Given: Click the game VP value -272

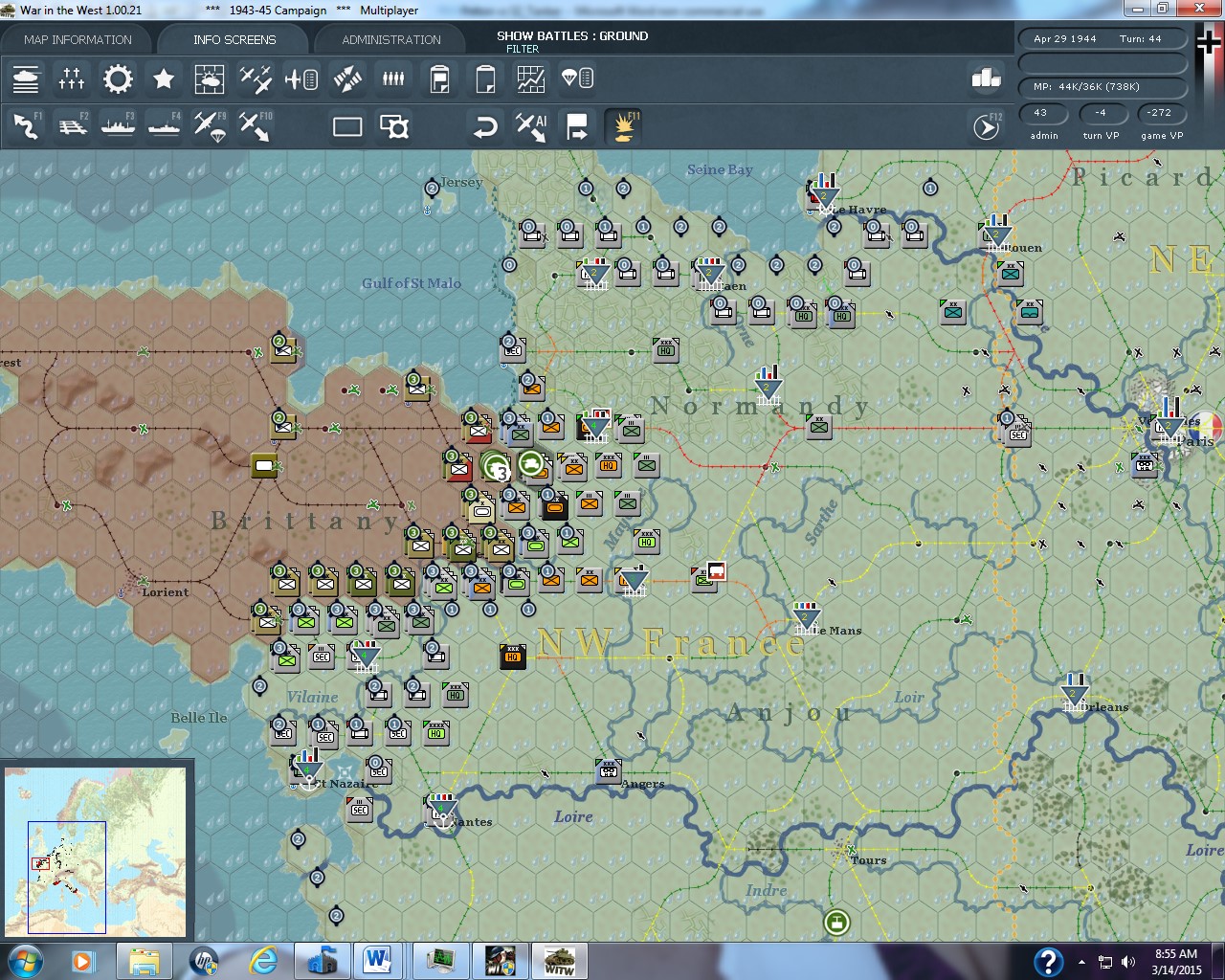Looking at the screenshot, I should (1160, 113).
